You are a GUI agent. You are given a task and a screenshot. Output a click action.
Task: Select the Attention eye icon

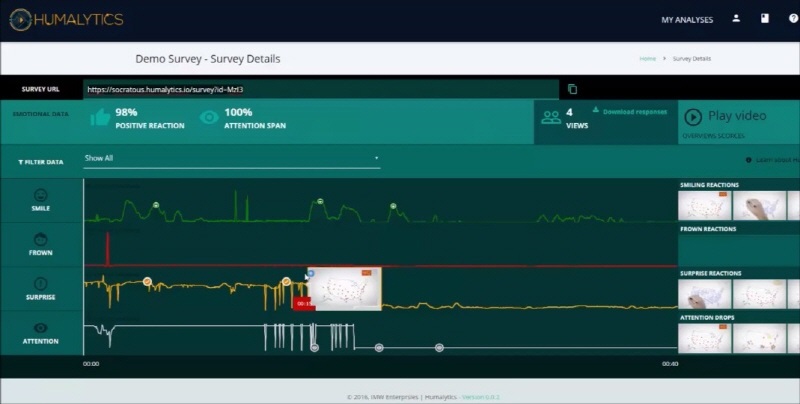40,328
